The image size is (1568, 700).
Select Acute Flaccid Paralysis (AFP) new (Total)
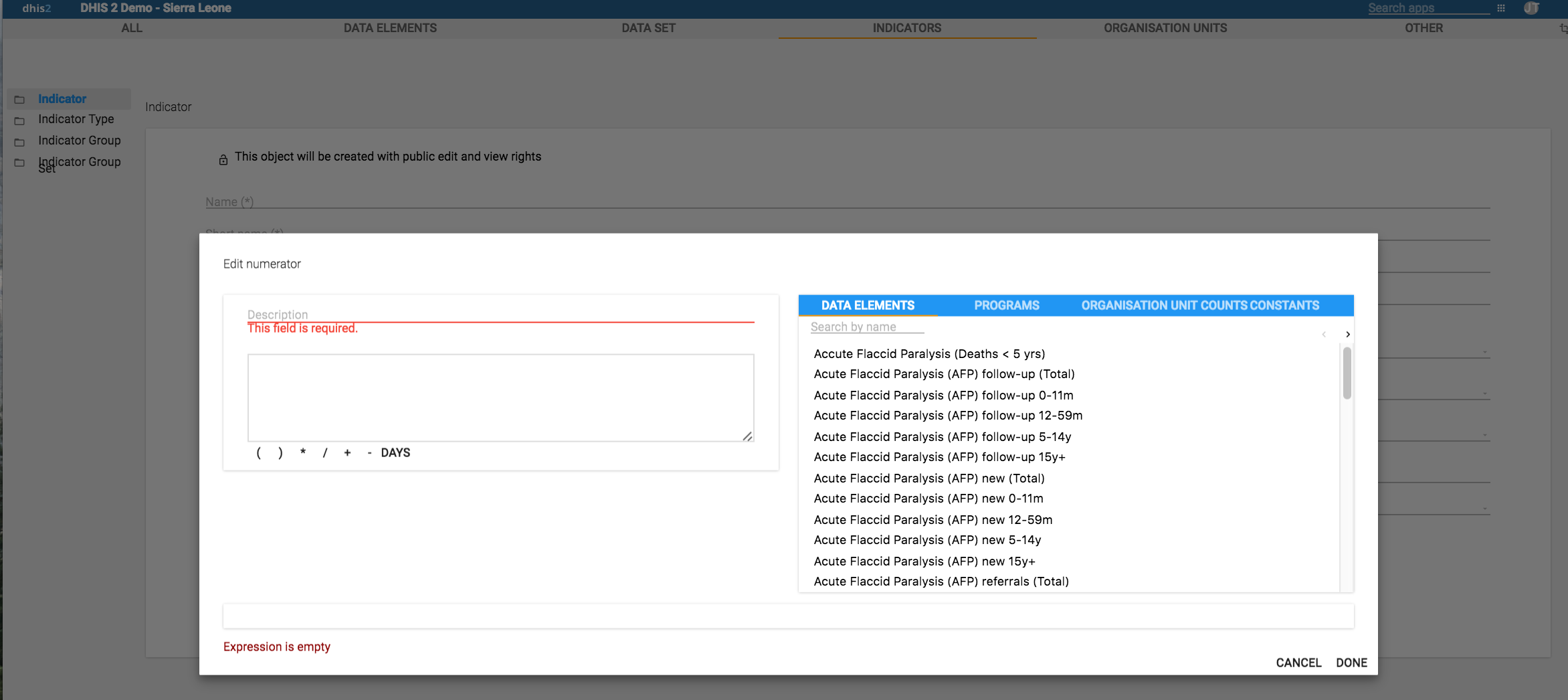coord(929,478)
